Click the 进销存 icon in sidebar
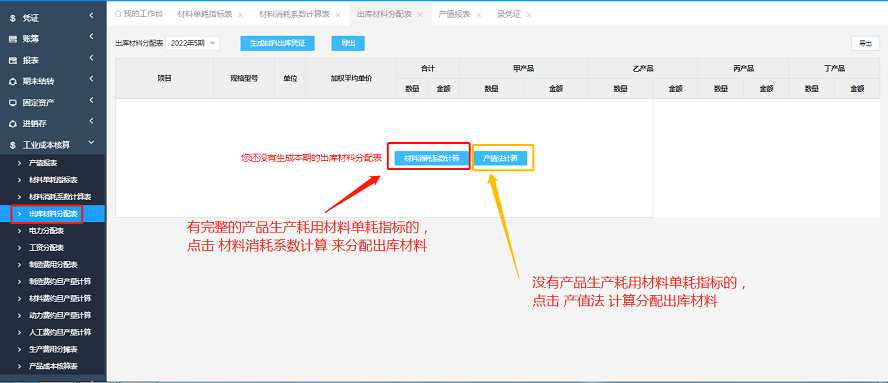Image resolution: width=888 pixels, height=383 pixels. click(x=12, y=124)
